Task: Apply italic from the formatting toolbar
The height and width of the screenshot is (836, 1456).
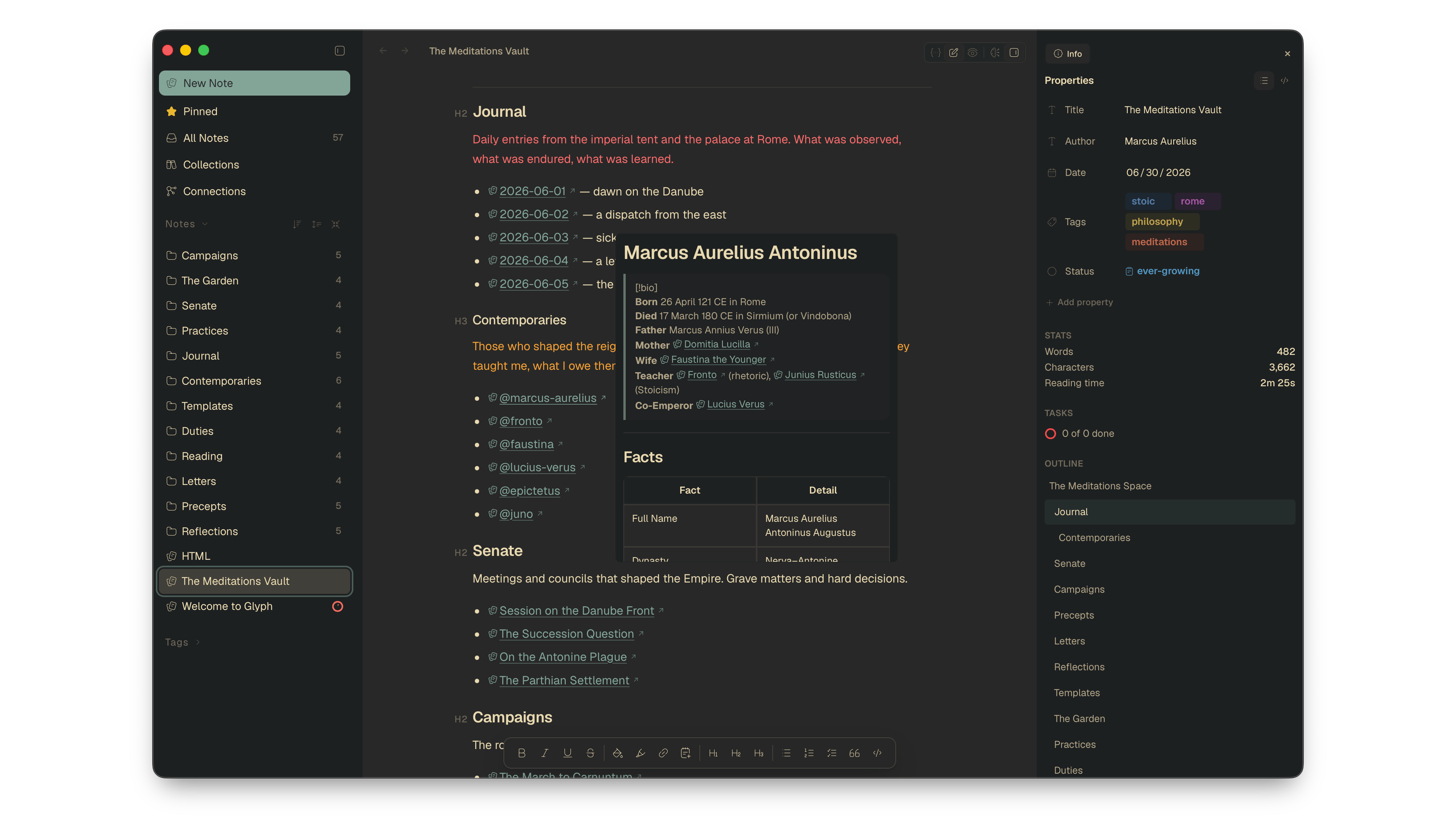Action: (544, 753)
